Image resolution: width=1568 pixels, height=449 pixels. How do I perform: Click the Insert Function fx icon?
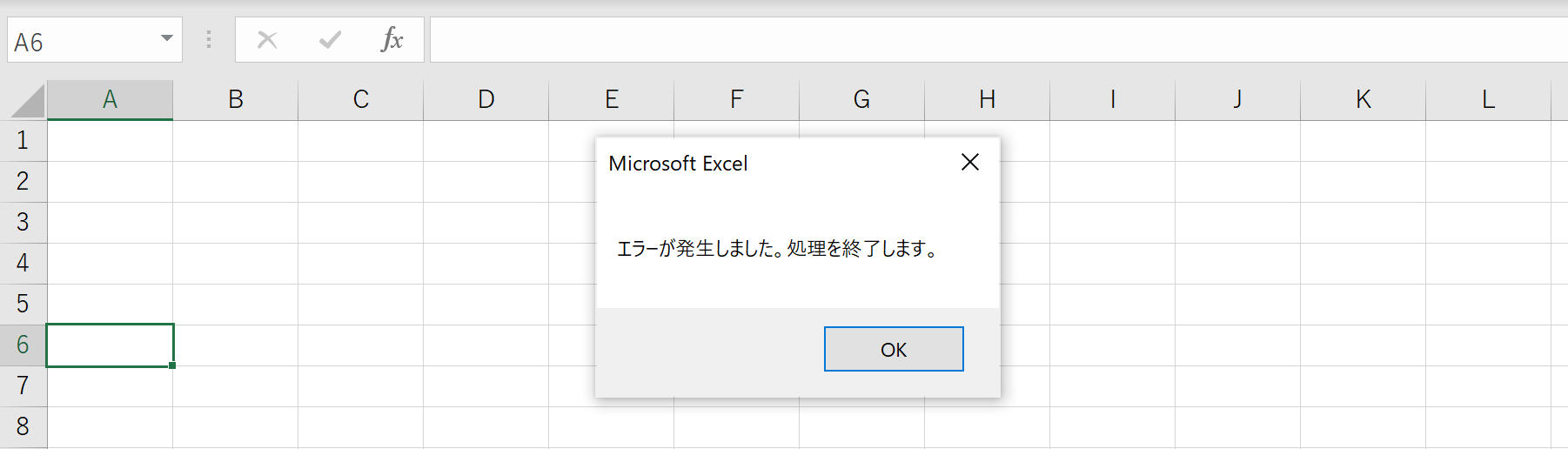392,39
